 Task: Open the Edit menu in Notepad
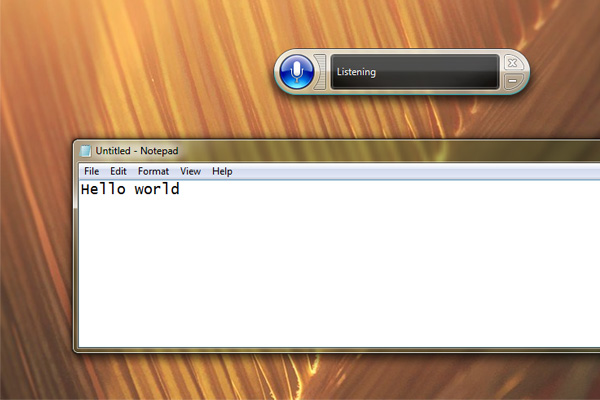tap(118, 171)
